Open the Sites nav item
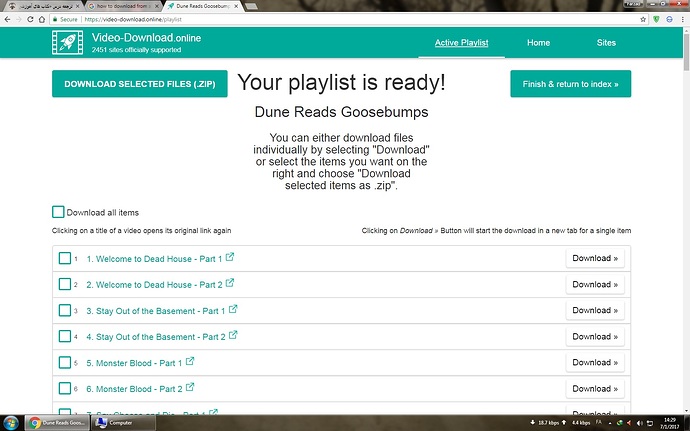690x431 pixels. coord(606,43)
